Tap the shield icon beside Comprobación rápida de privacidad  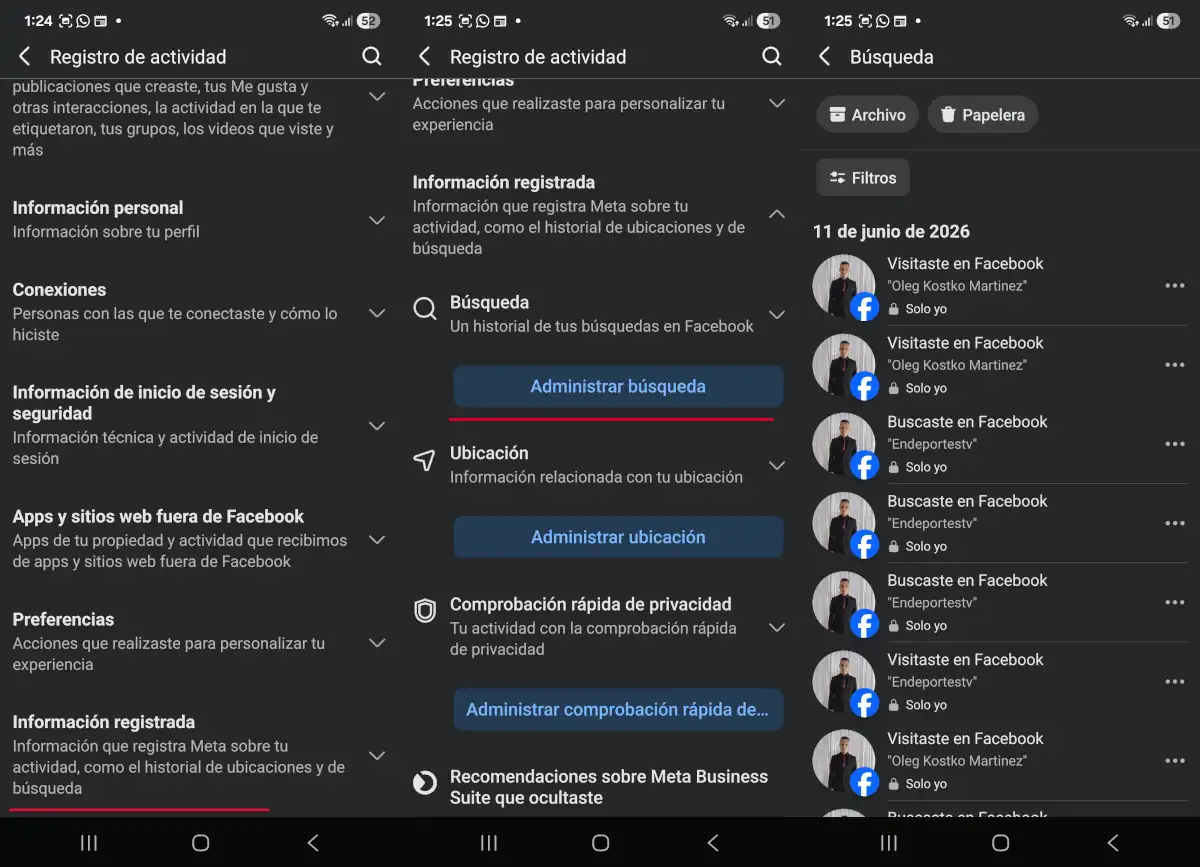pos(425,611)
